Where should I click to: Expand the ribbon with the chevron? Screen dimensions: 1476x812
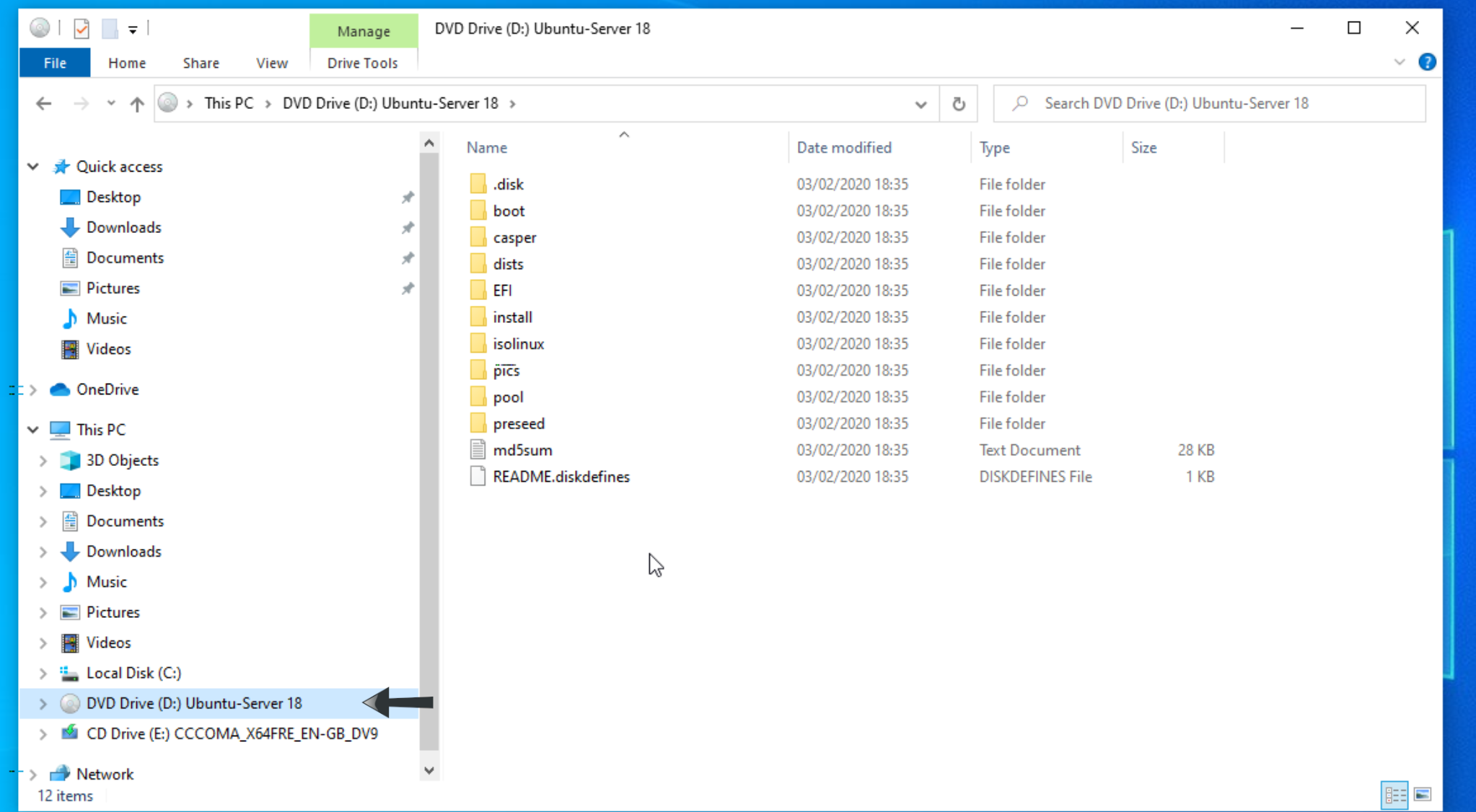point(1400,62)
